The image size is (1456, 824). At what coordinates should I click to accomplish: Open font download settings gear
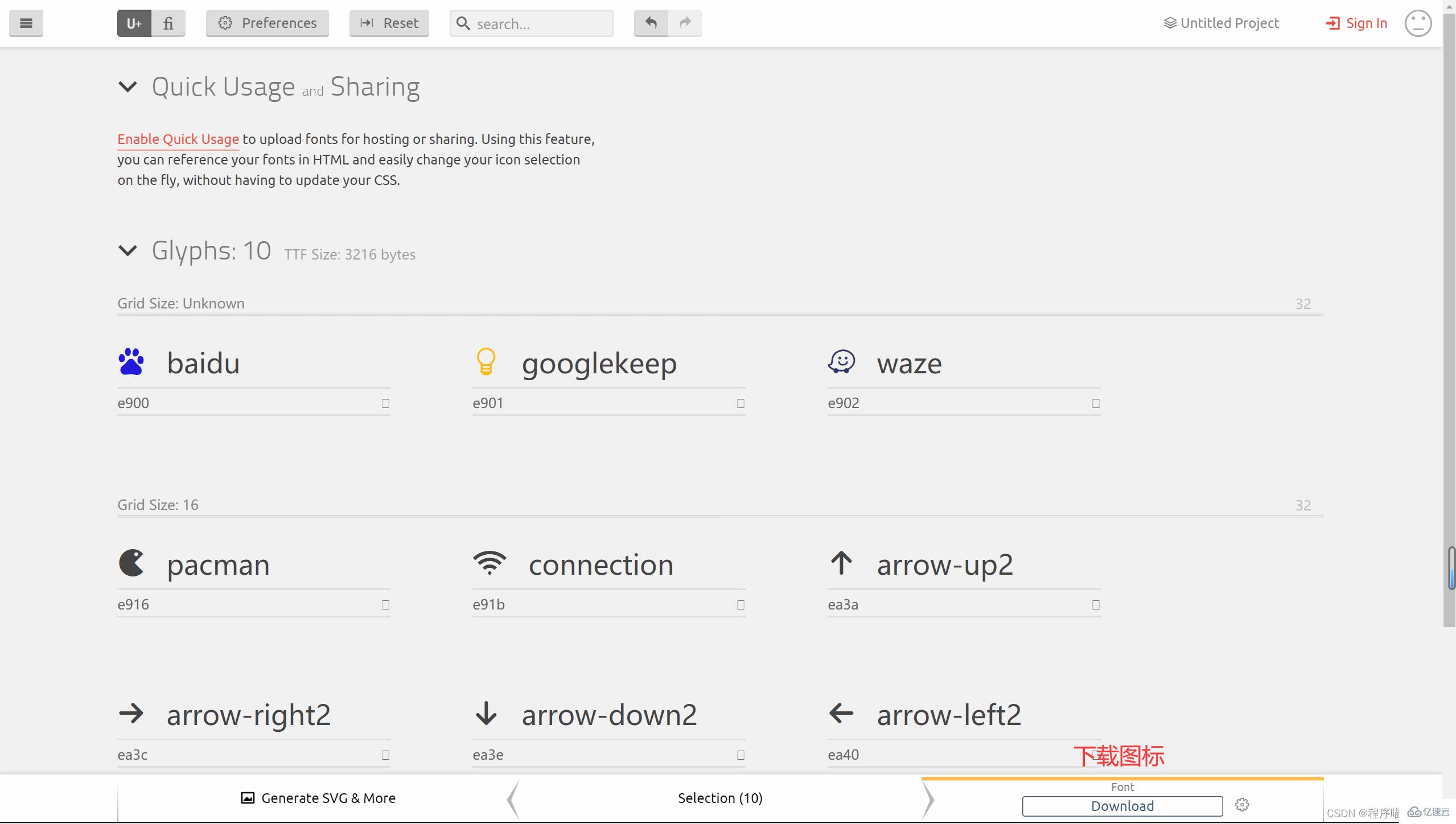pyautogui.click(x=1242, y=805)
